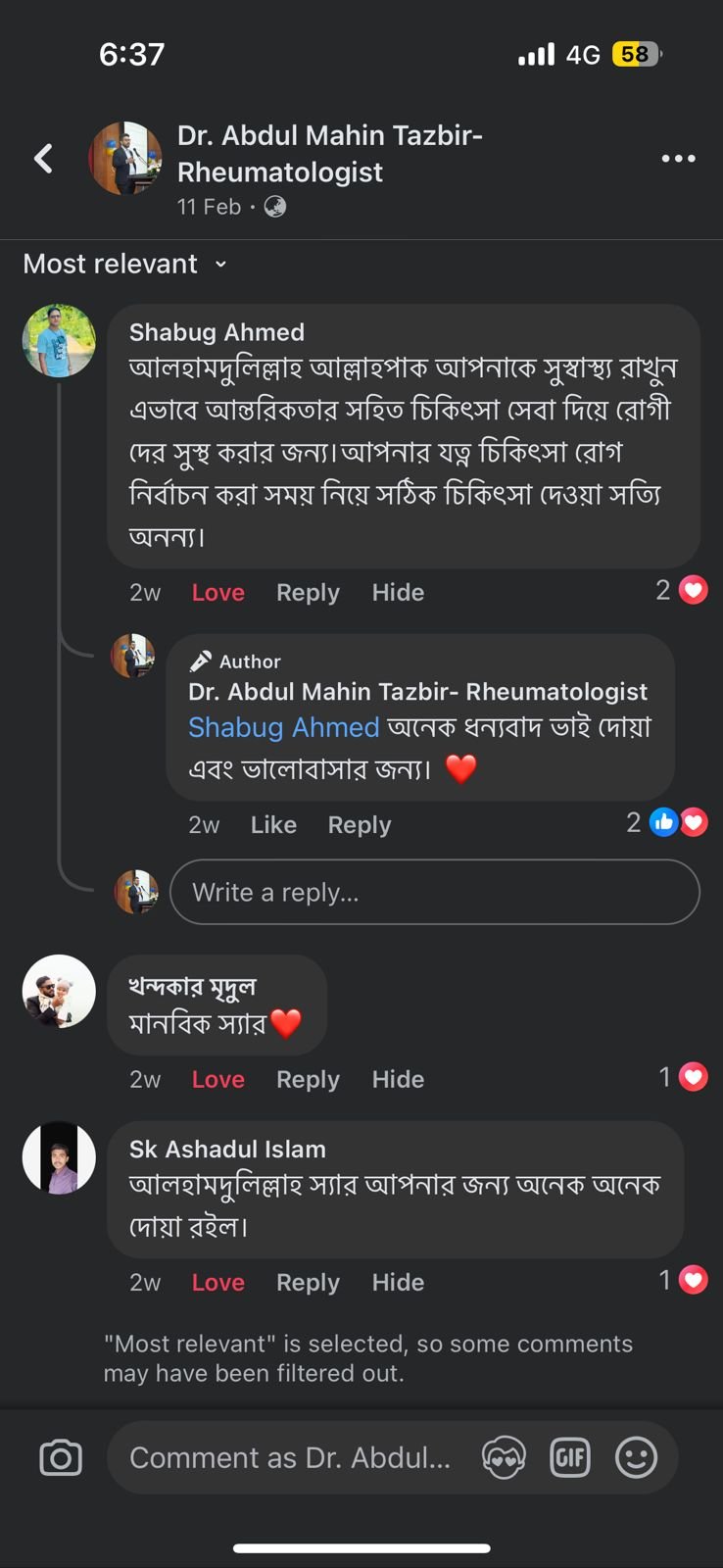
Task: Toggle Like on the author's reply
Action: [x=273, y=825]
